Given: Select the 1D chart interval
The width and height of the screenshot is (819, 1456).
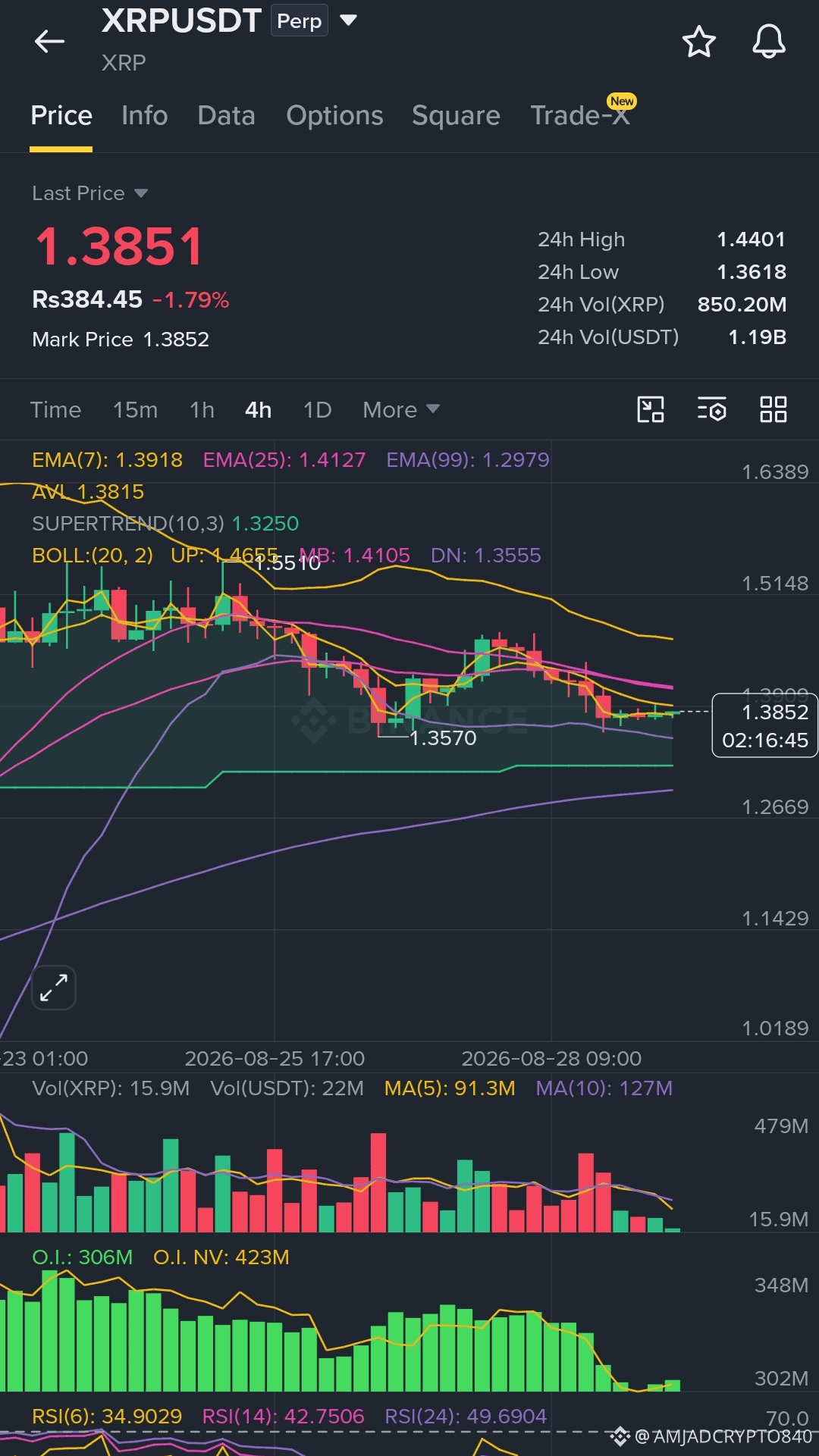Looking at the screenshot, I should click(317, 410).
